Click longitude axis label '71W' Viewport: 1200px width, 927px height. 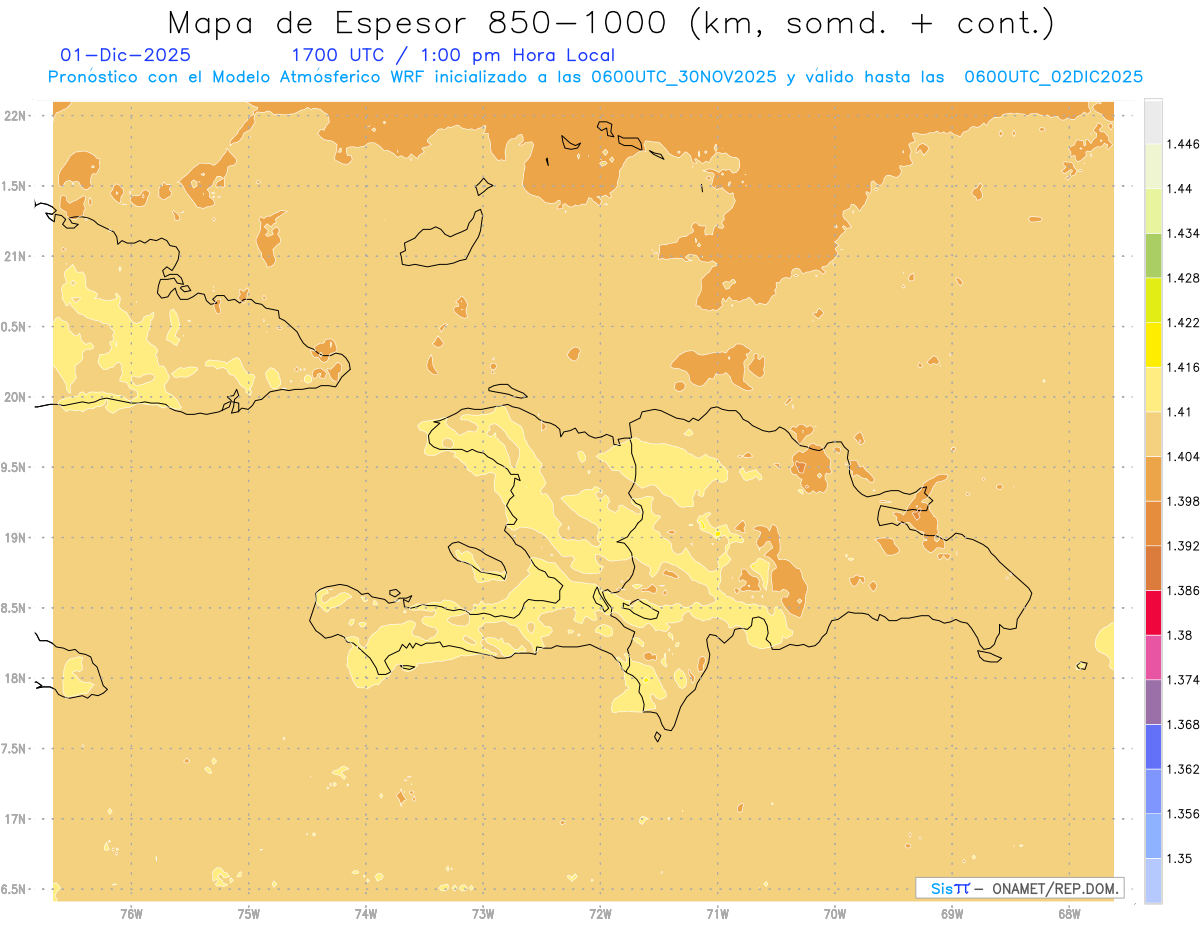click(717, 913)
